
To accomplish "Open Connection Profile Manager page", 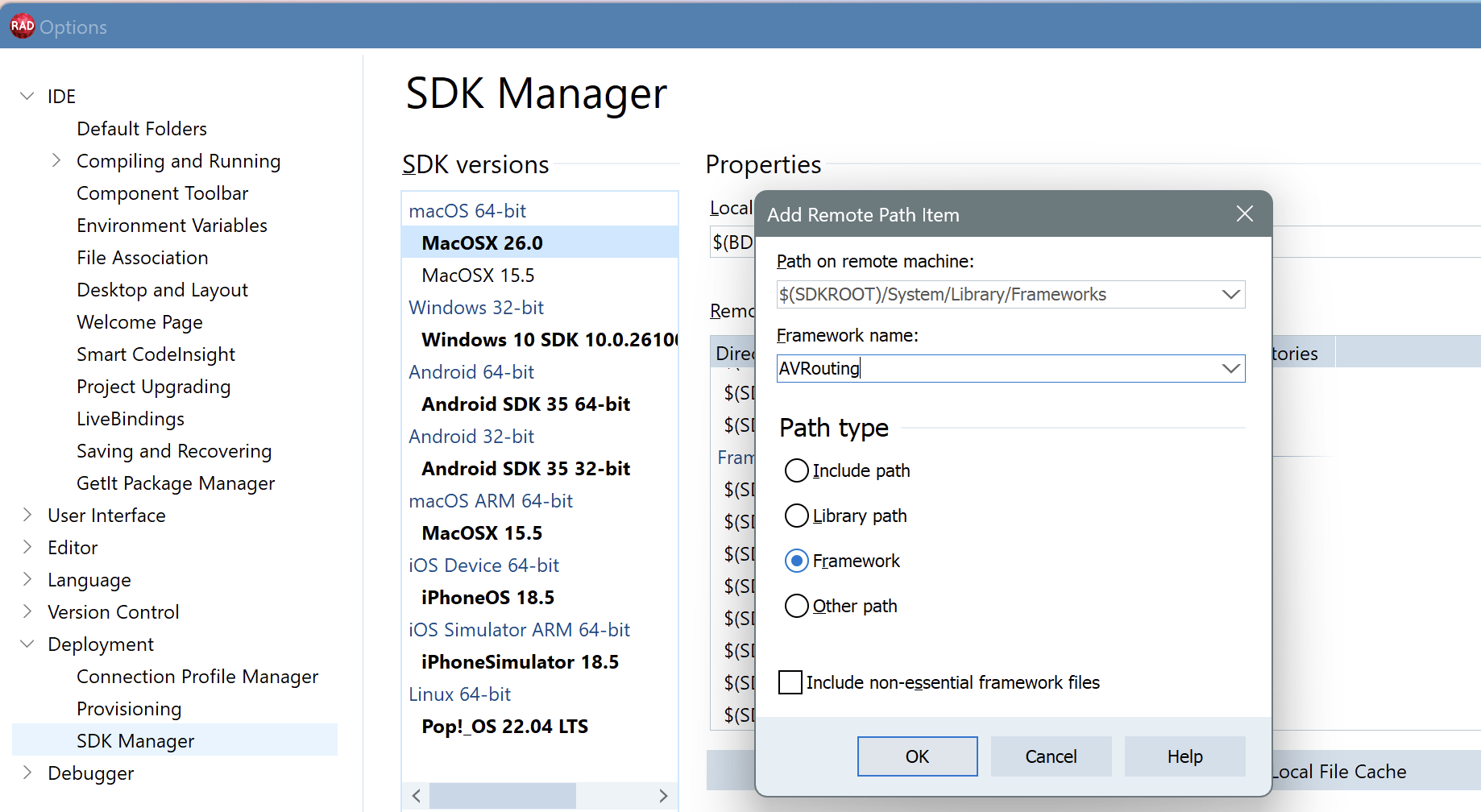I will pyautogui.click(x=197, y=677).
